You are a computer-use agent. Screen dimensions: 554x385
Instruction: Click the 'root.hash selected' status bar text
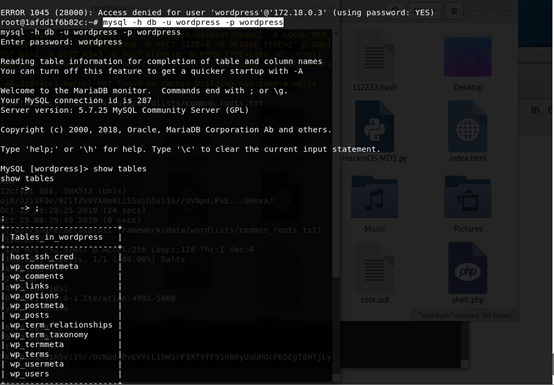pyautogui.click(x=465, y=315)
